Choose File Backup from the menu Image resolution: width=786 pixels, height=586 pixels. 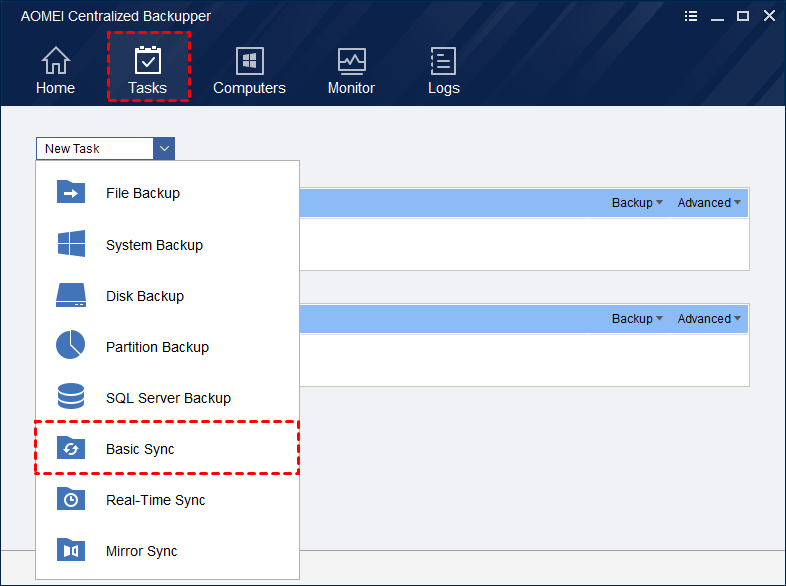(167, 193)
